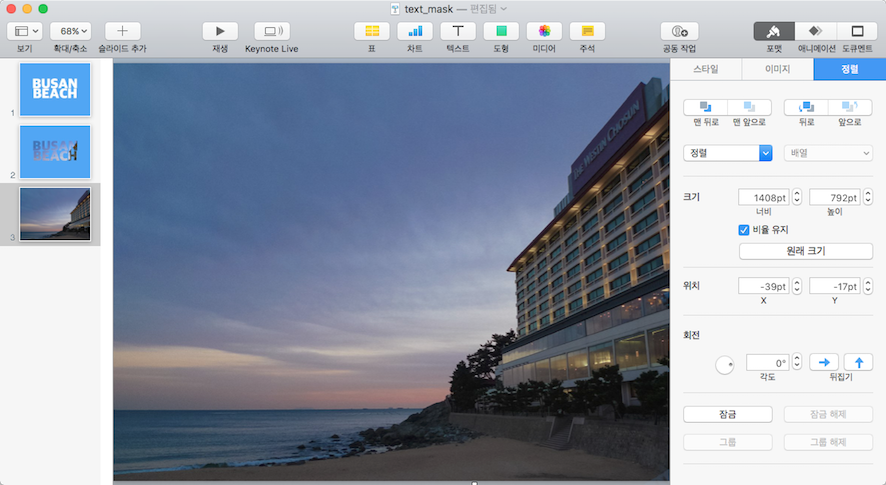This screenshot has height=485, width=886.
Task: Show the Format (포맷) inspector
Action: pyautogui.click(x=774, y=31)
